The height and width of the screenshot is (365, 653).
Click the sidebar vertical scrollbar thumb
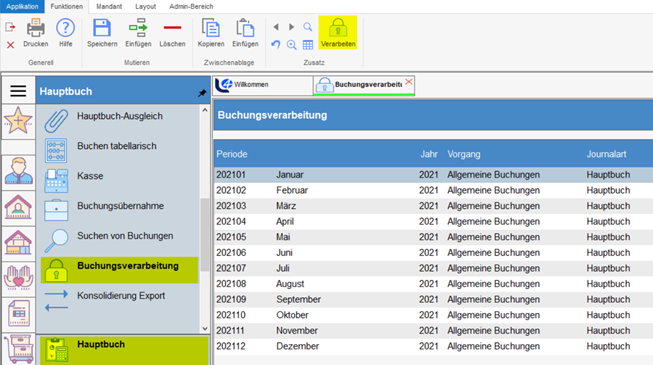[x=205, y=234]
